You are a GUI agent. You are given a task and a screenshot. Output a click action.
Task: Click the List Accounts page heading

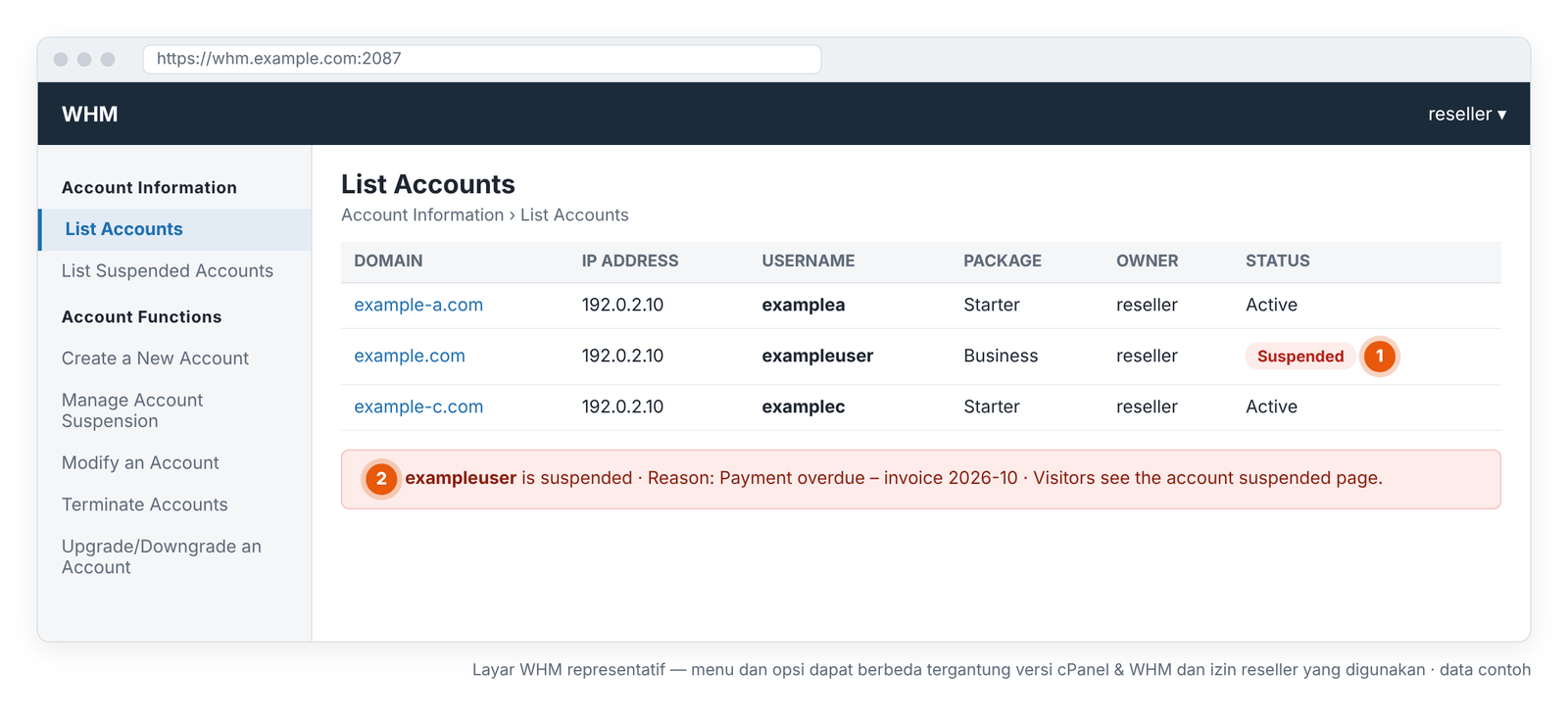click(x=428, y=184)
